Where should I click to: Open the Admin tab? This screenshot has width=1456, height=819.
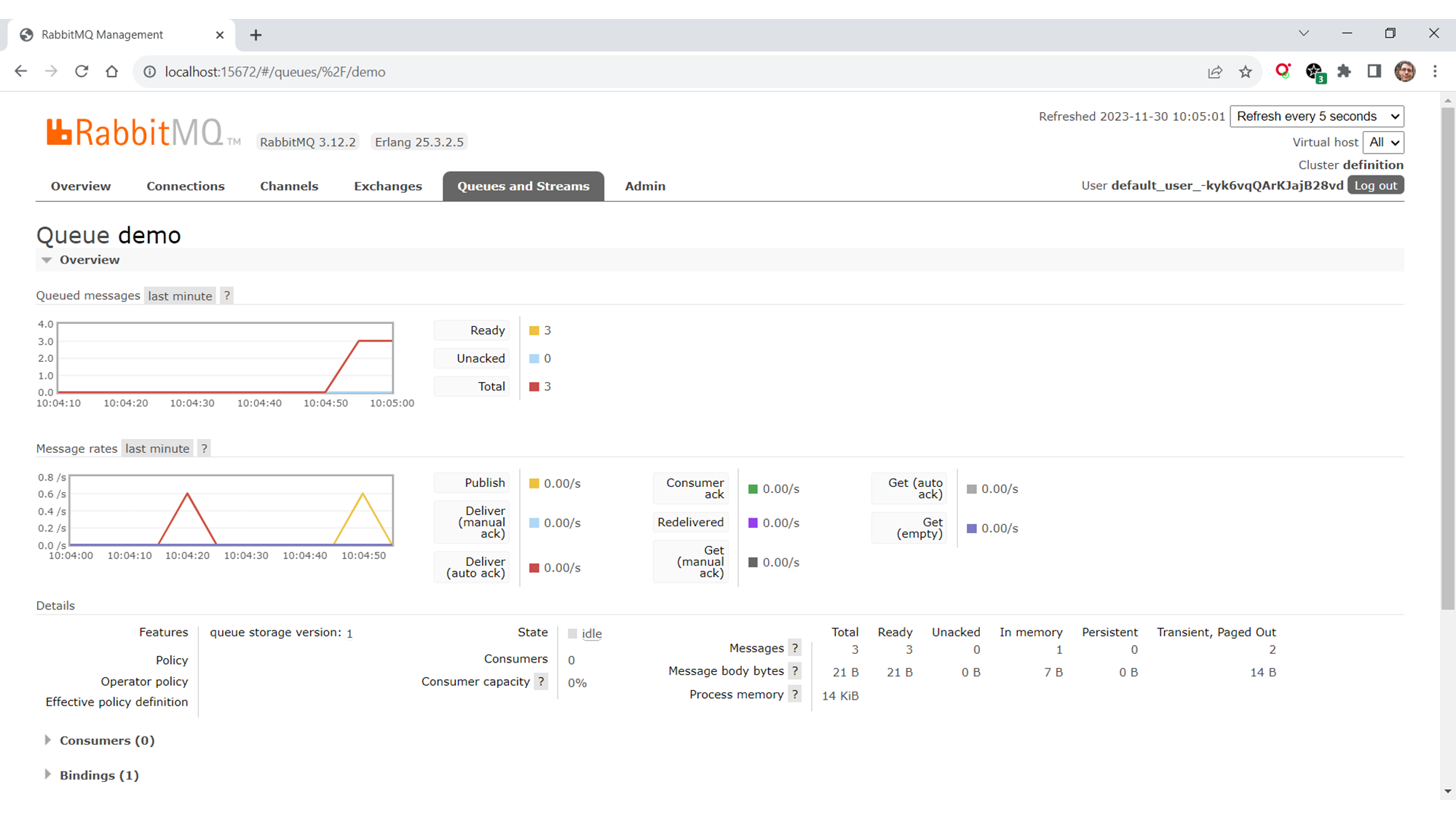(x=644, y=186)
